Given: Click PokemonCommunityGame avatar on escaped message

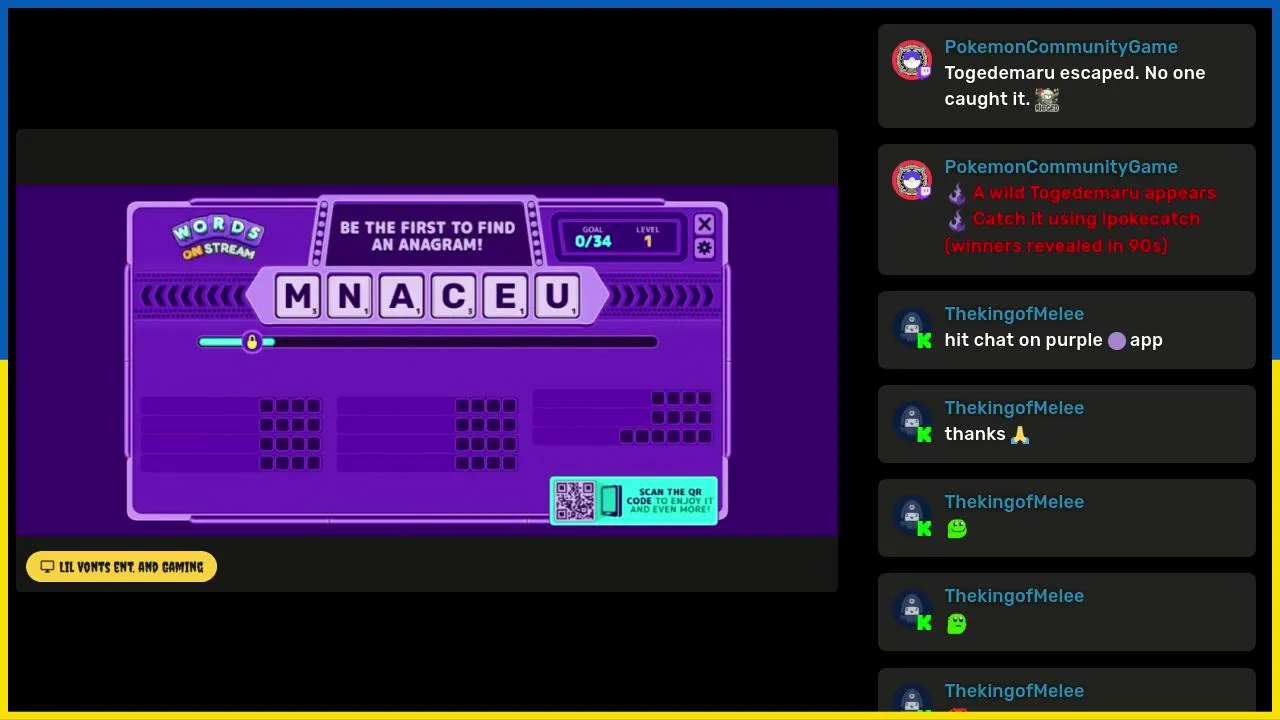Looking at the screenshot, I should (912, 61).
